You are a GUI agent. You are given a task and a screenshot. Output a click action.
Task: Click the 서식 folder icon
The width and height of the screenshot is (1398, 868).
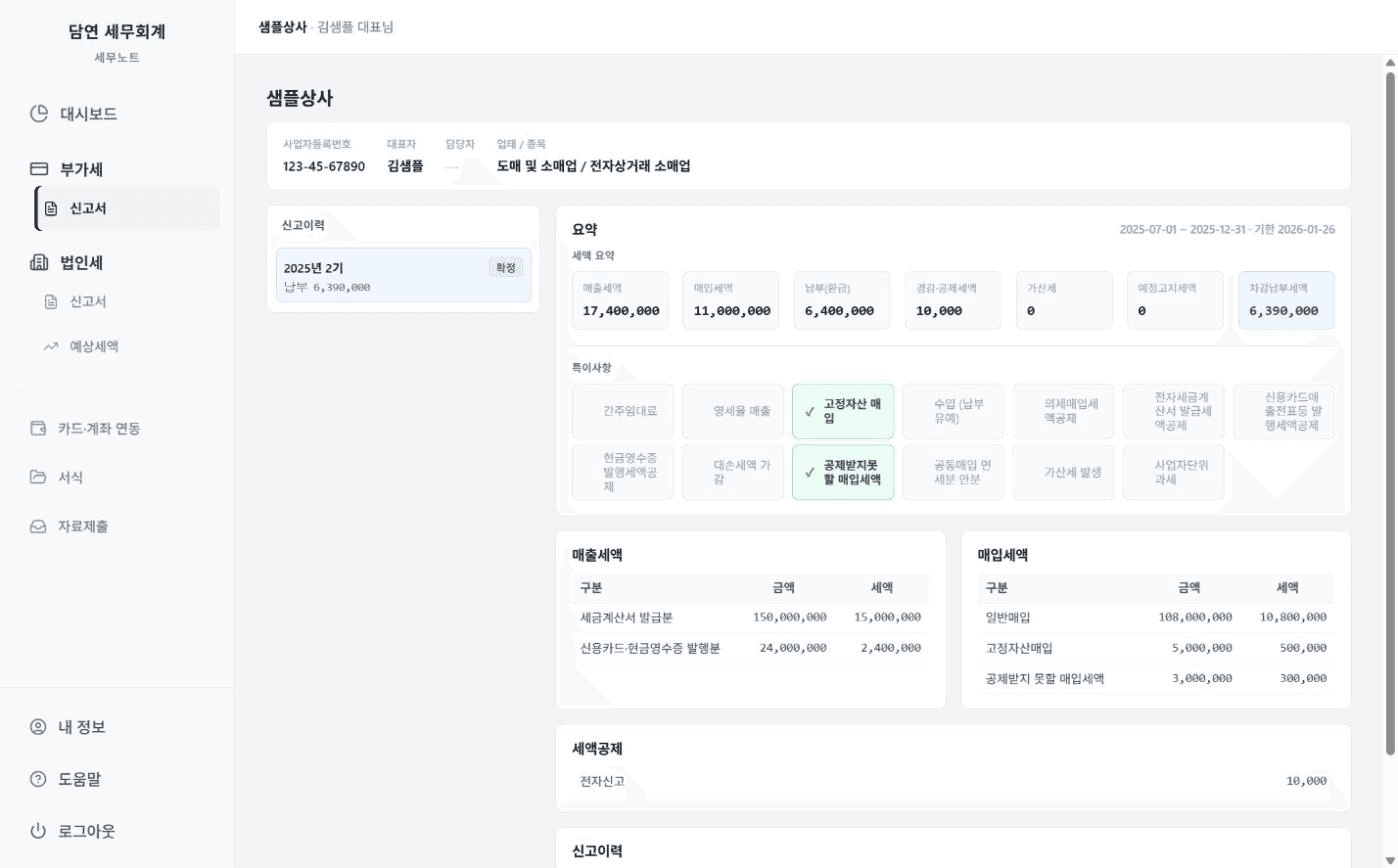point(39,477)
